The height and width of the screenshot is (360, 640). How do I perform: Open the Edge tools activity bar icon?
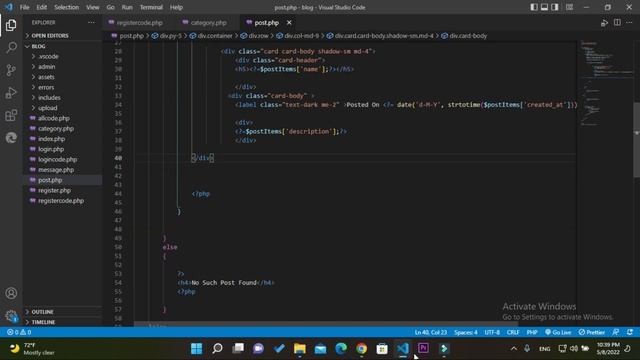11,138
